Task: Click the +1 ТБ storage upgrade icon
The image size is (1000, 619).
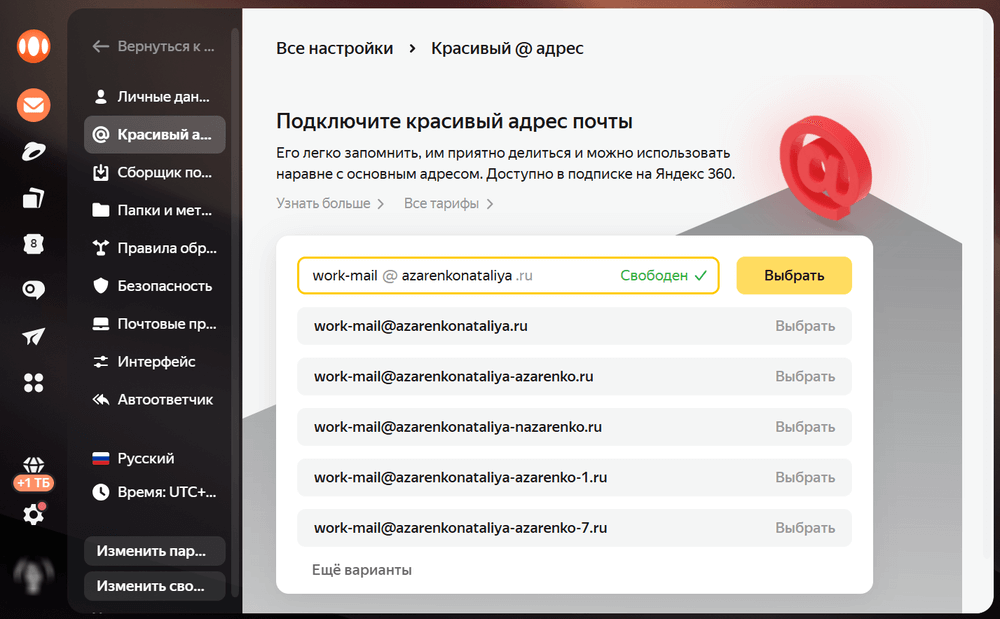Action: tap(33, 474)
